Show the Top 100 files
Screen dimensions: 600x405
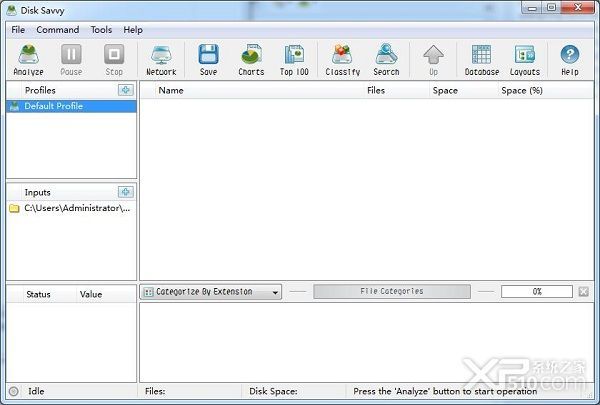pos(294,60)
